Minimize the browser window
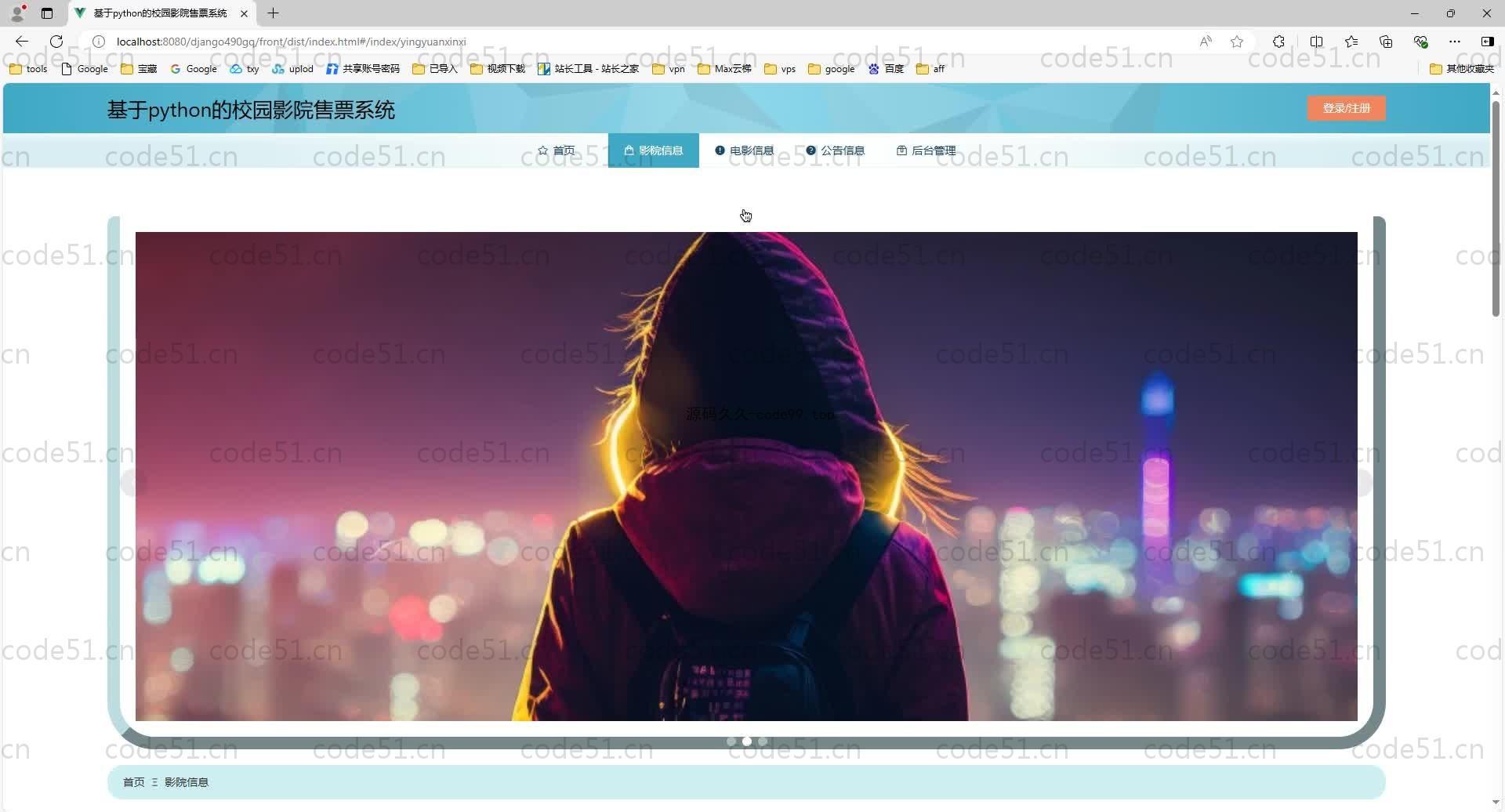1505x812 pixels. [x=1415, y=13]
